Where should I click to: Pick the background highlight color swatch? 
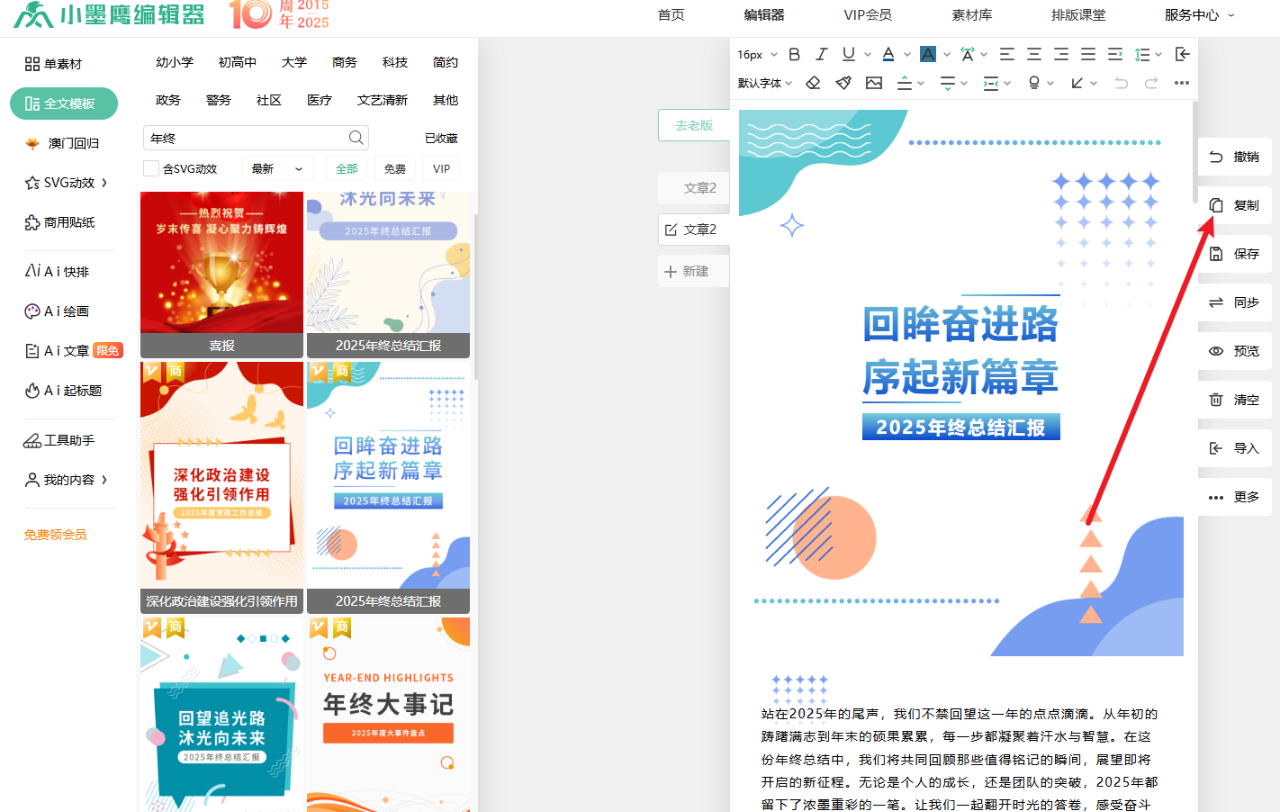[x=928, y=54]
